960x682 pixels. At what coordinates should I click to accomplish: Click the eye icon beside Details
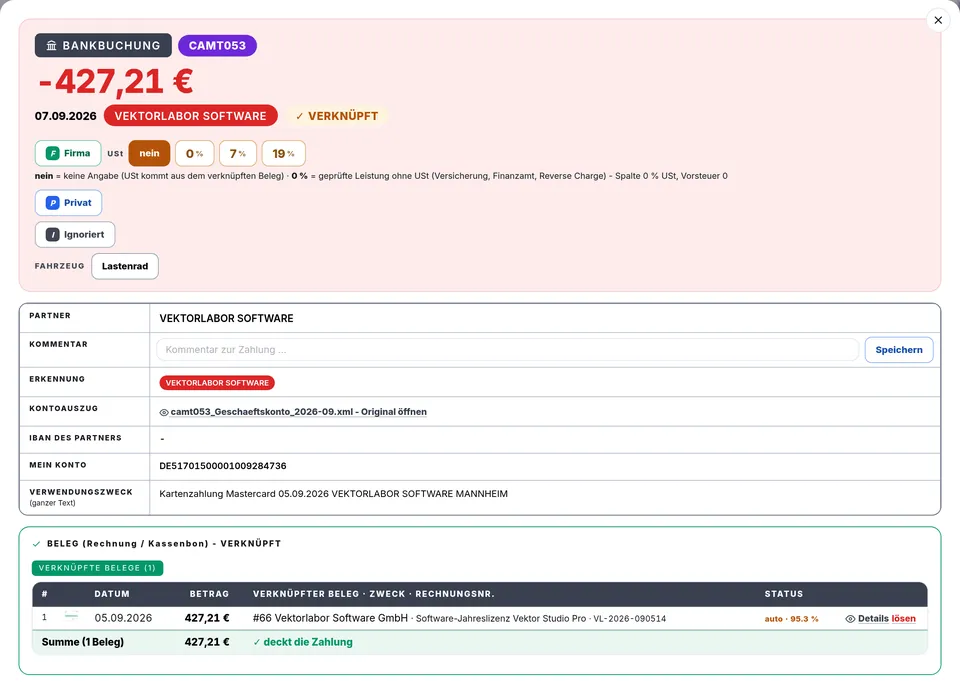coord(850,619)
